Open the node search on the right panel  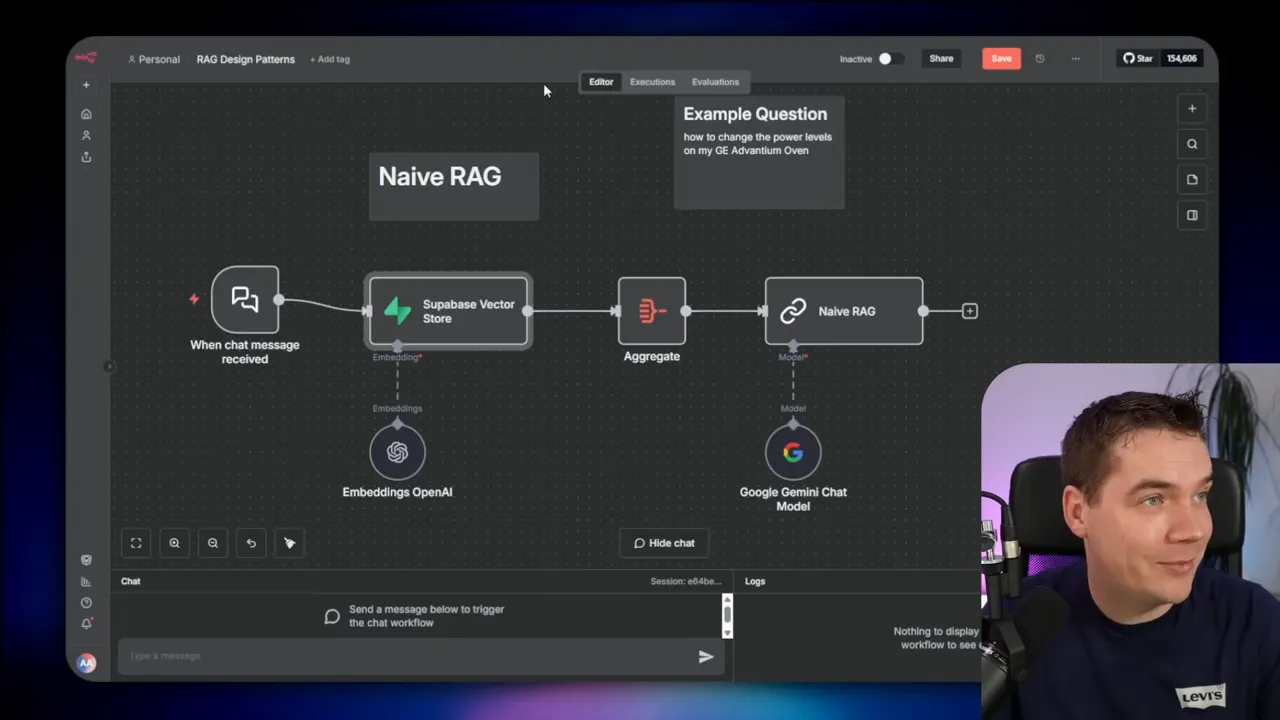pyautogui.click(x=1192, y=143)
